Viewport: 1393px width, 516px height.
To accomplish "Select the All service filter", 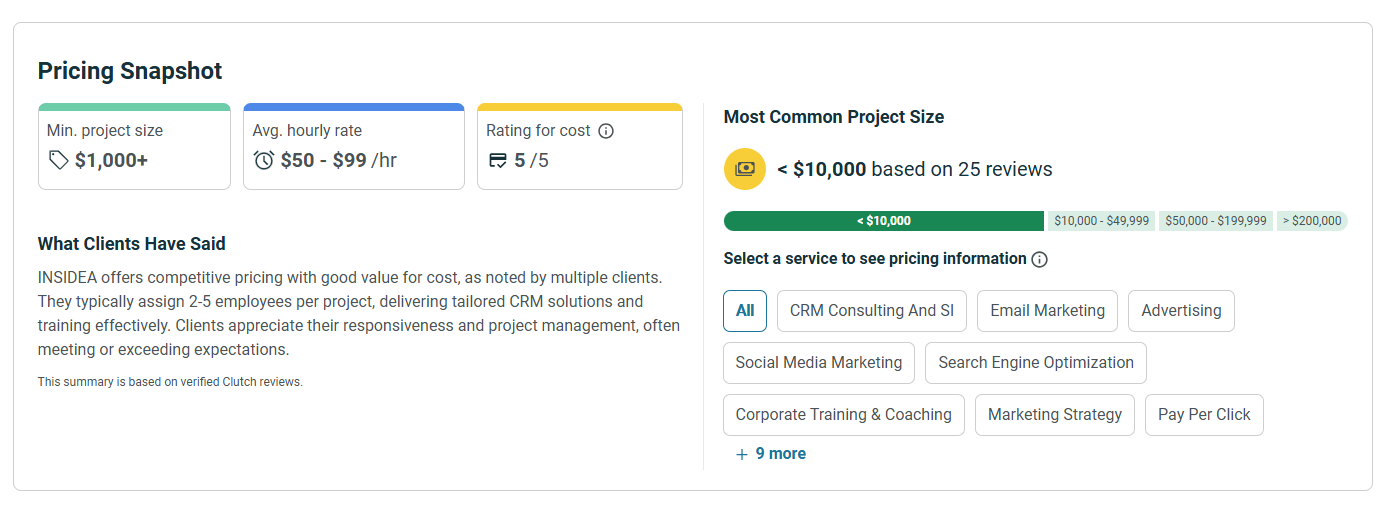I will pyautogui.click(x=745, y=311).
